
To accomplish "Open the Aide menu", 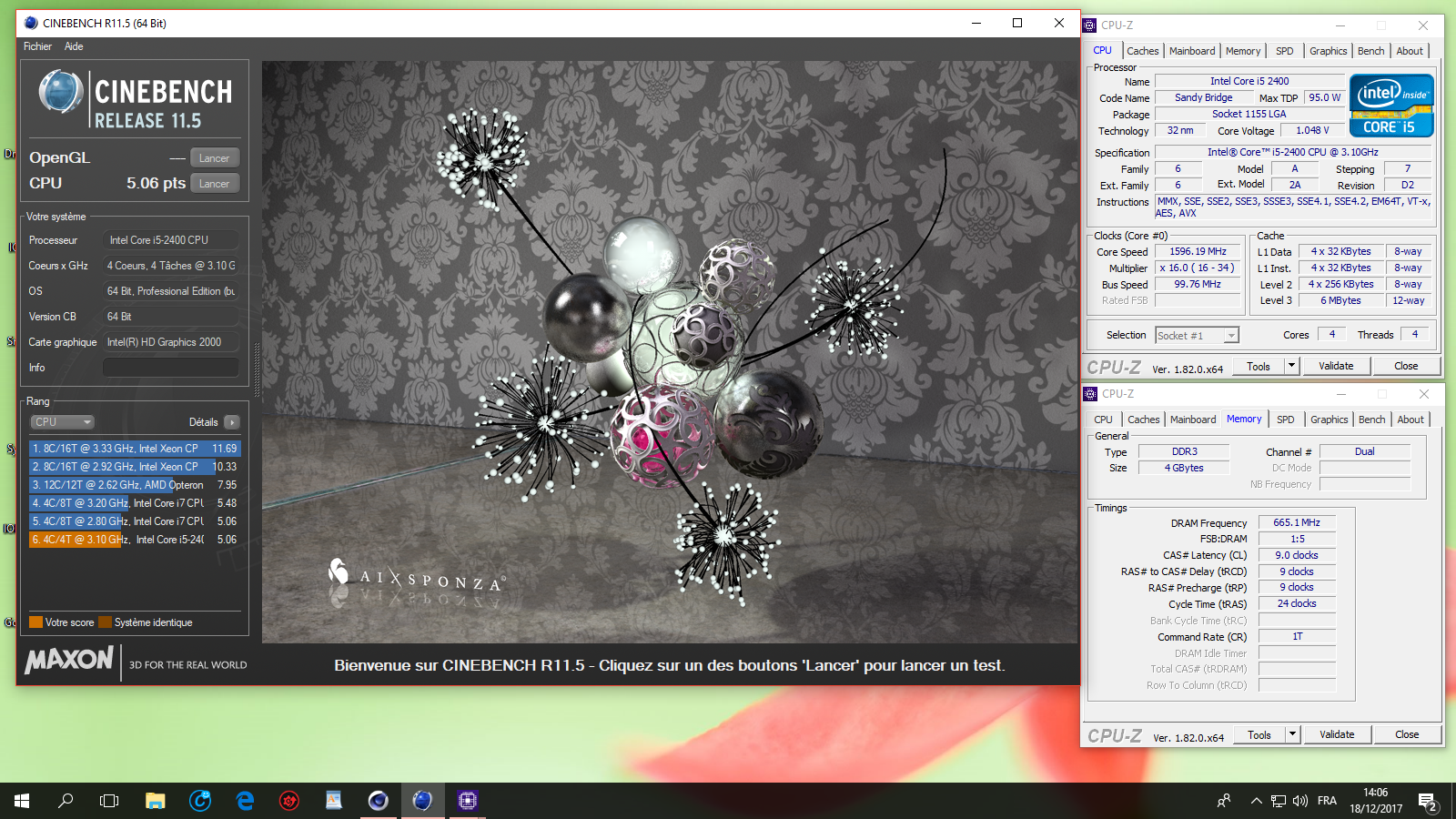I will [74, 46].
